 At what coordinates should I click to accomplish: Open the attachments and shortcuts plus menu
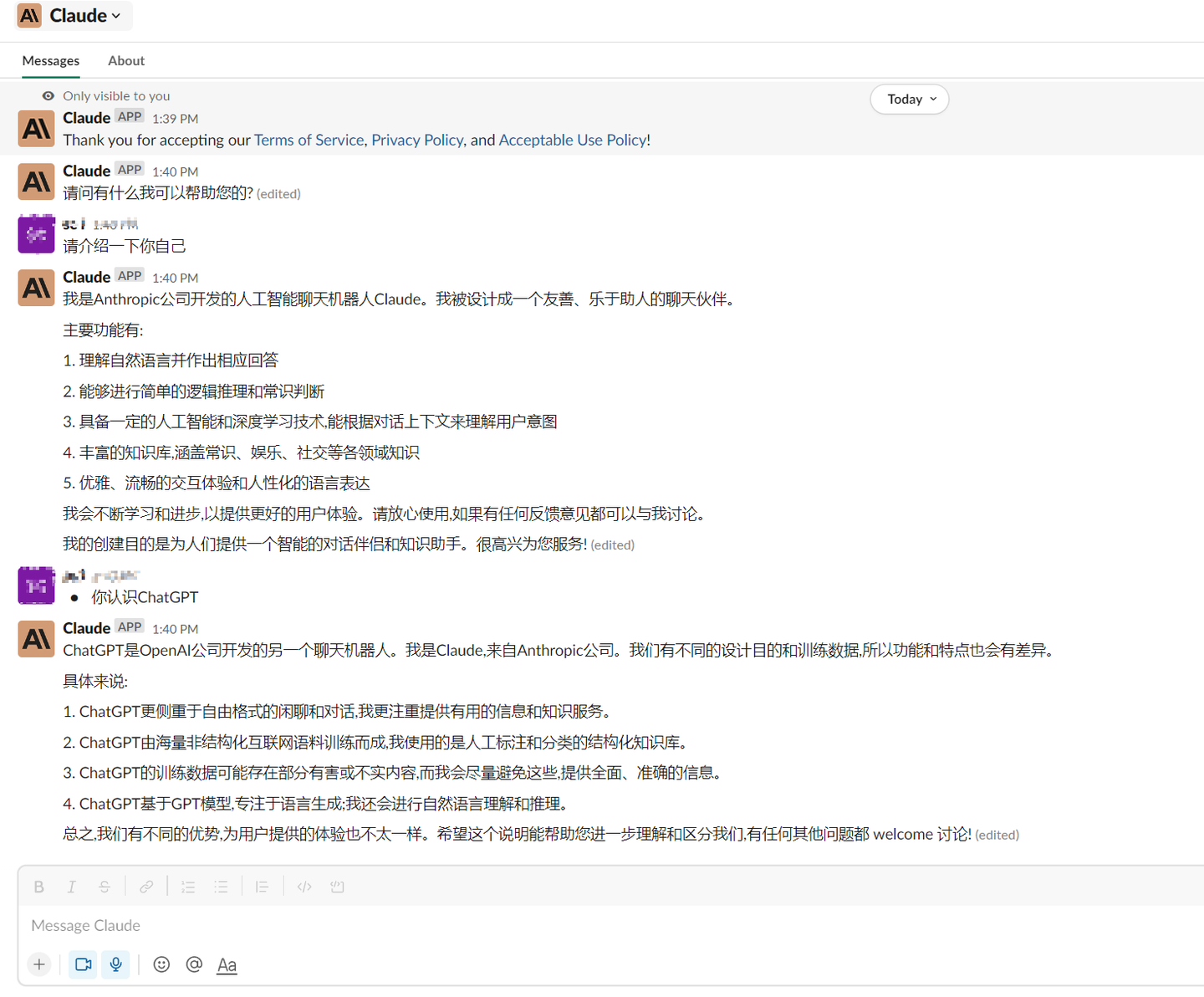coord(38,964)
